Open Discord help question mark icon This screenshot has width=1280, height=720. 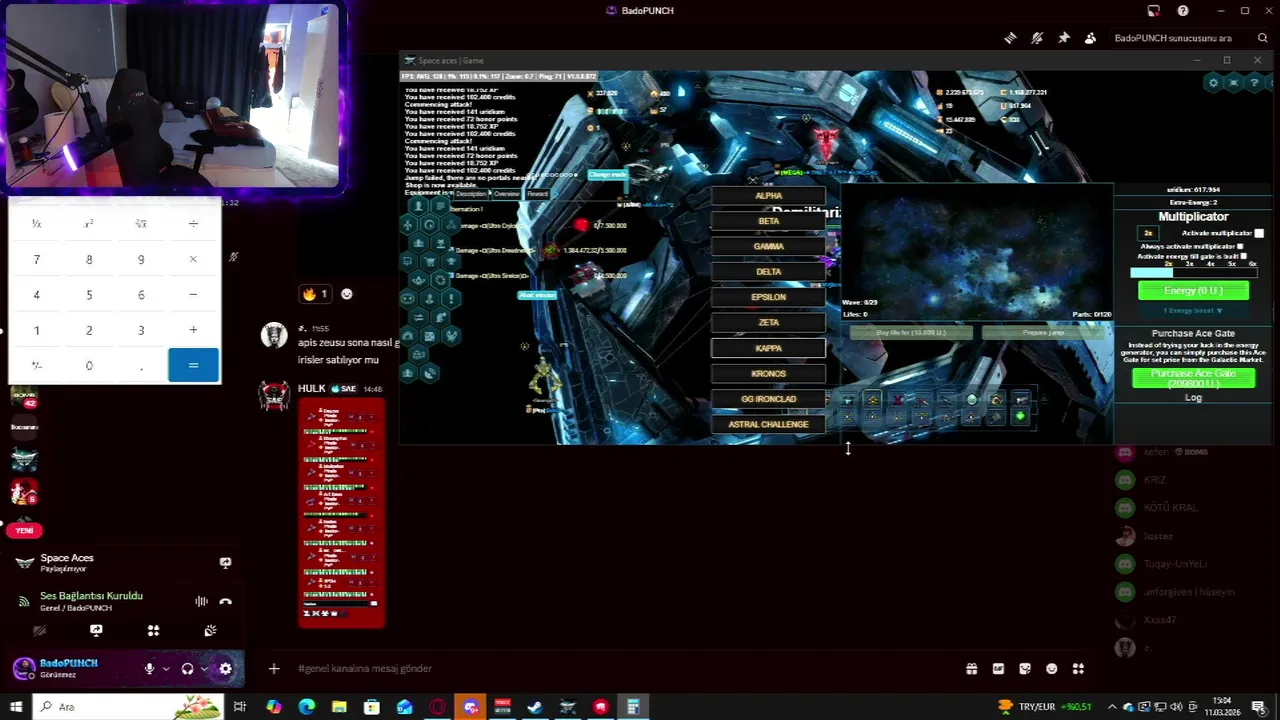1183,11
